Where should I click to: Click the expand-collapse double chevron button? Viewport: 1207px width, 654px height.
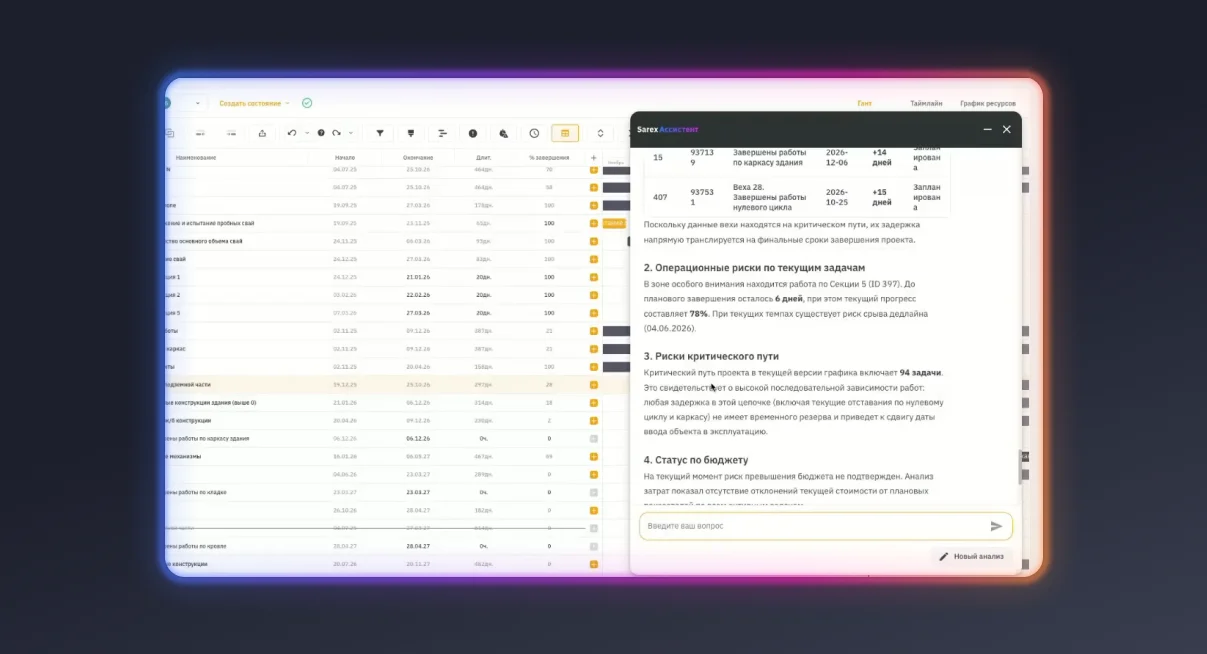600,133
